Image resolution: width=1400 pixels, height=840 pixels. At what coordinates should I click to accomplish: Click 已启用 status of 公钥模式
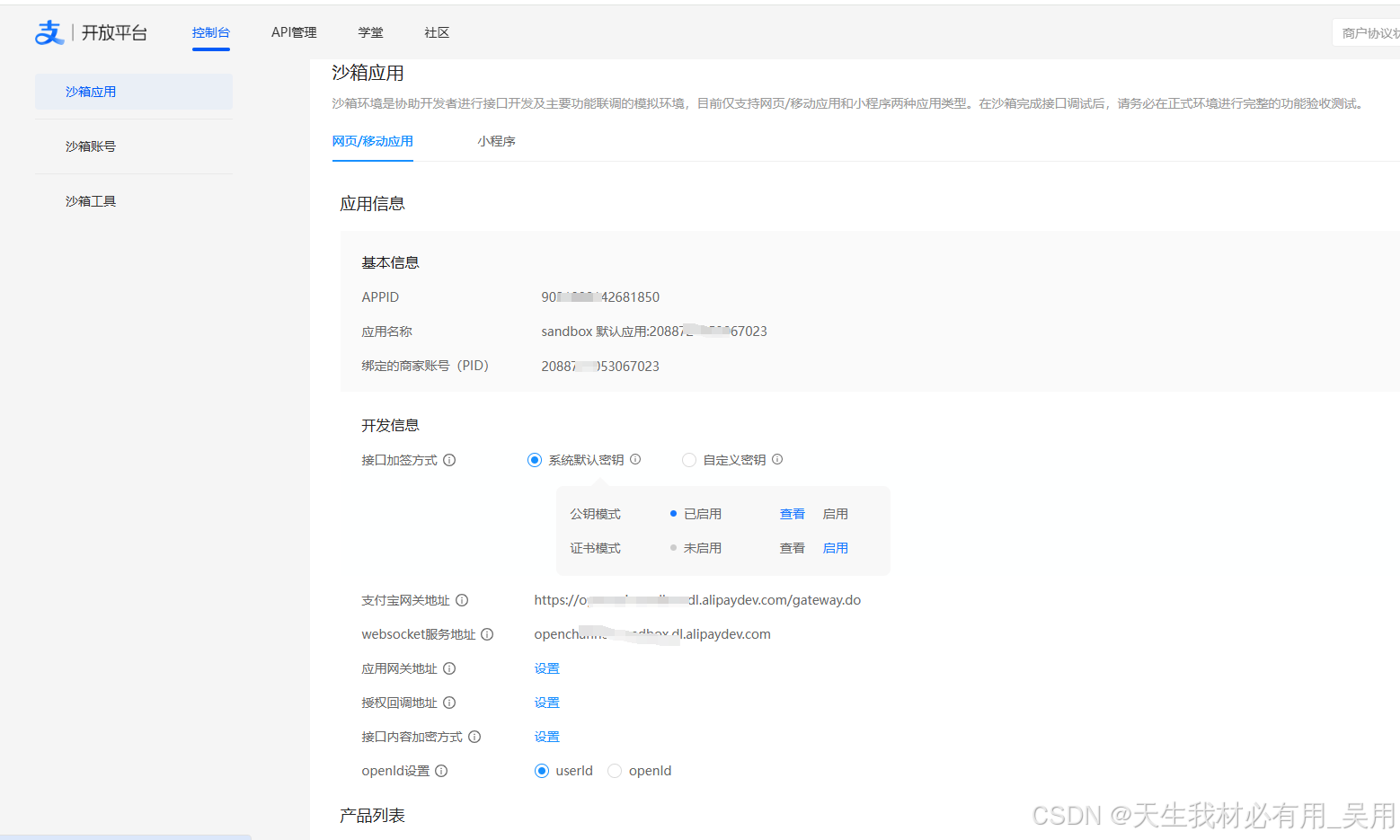[x=703, y=514]
